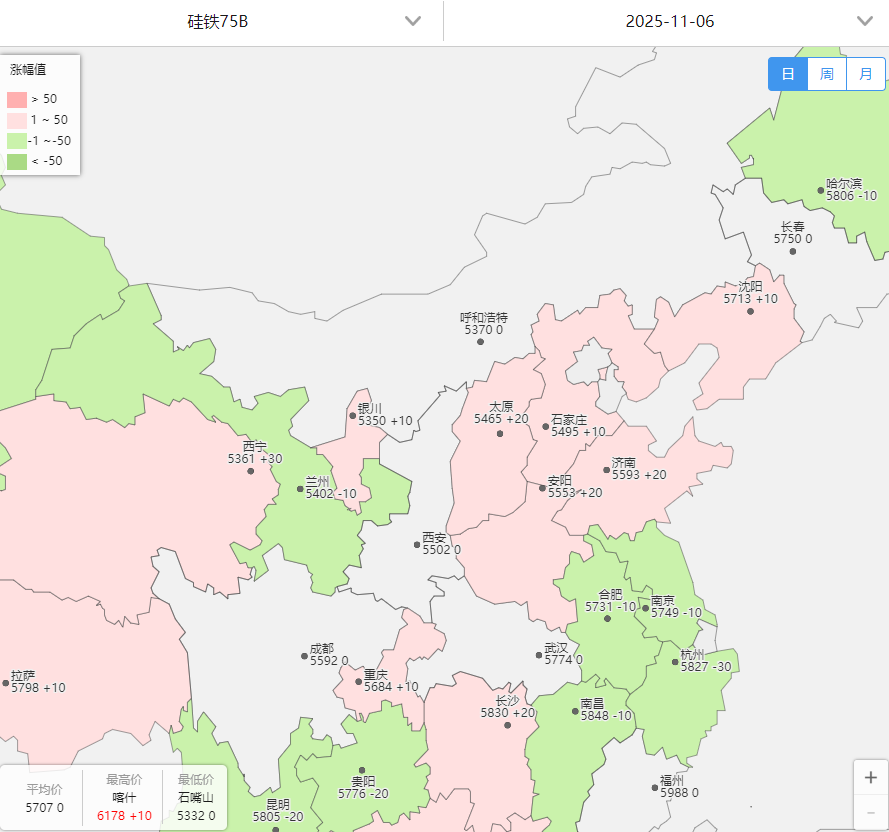The image size is (889, 832).
Task: Select the 银川 city marker dot
Action: [x=353, y=416]
